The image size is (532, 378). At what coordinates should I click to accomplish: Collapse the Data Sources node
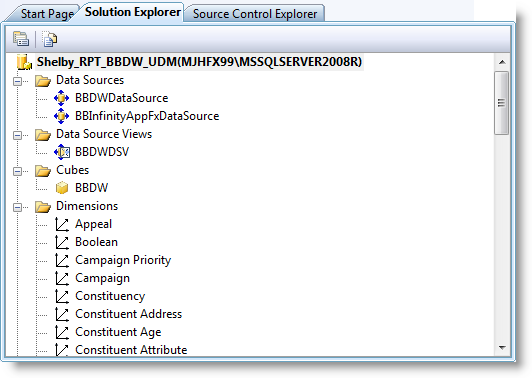click(17, 81)
